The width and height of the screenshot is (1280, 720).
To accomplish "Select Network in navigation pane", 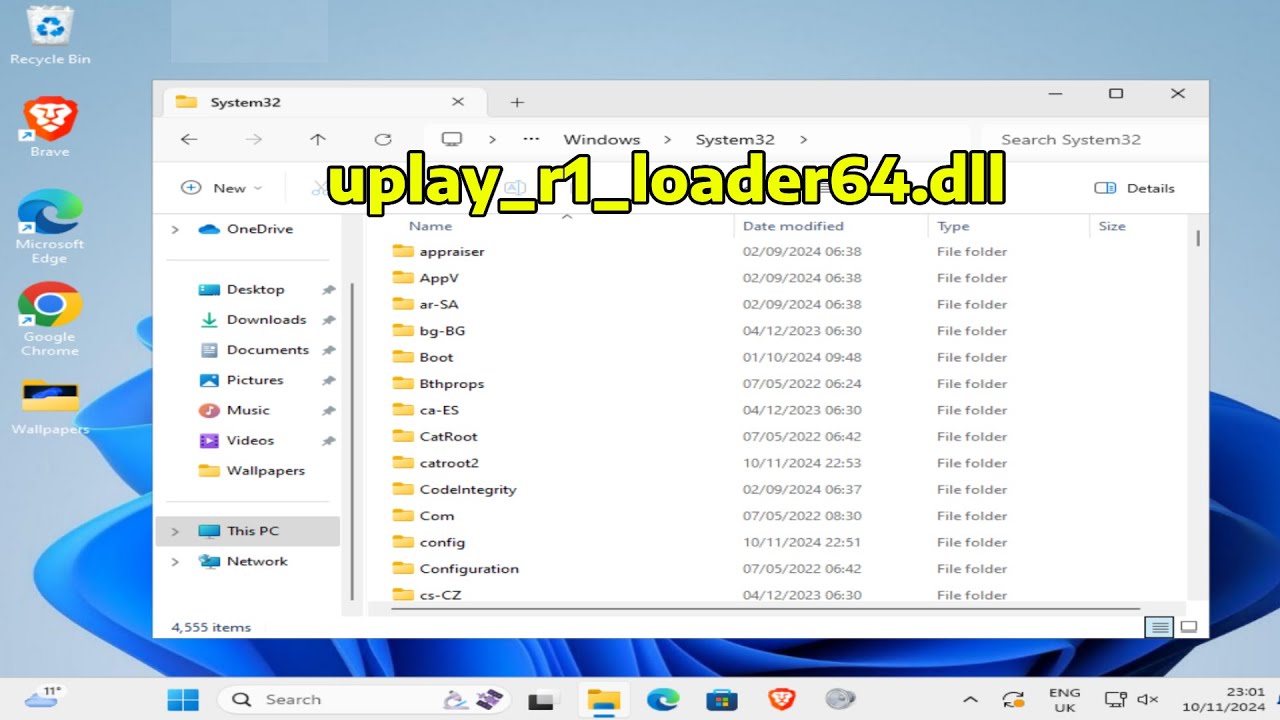I will coord(243,561).
